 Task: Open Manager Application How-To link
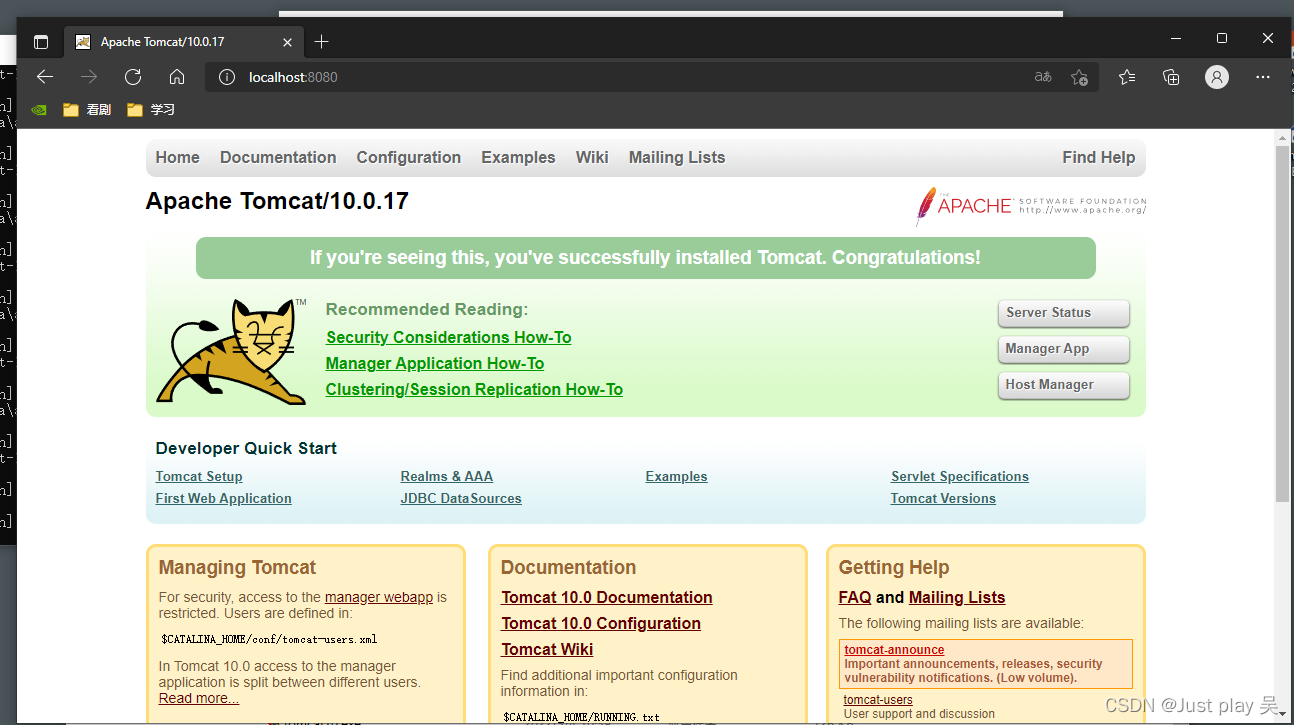[x=435, y=364]
